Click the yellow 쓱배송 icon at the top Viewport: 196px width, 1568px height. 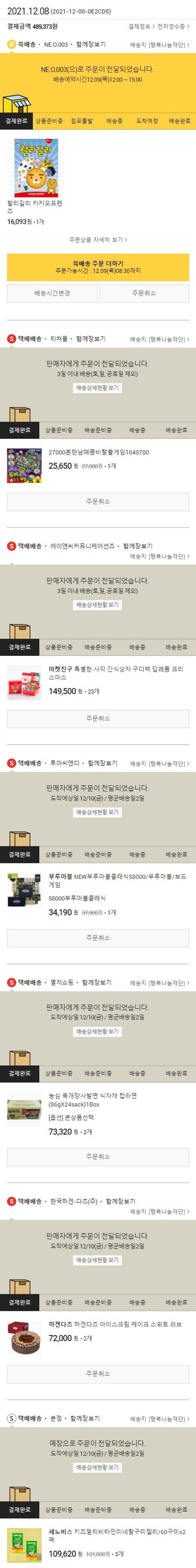coord(11,44)
